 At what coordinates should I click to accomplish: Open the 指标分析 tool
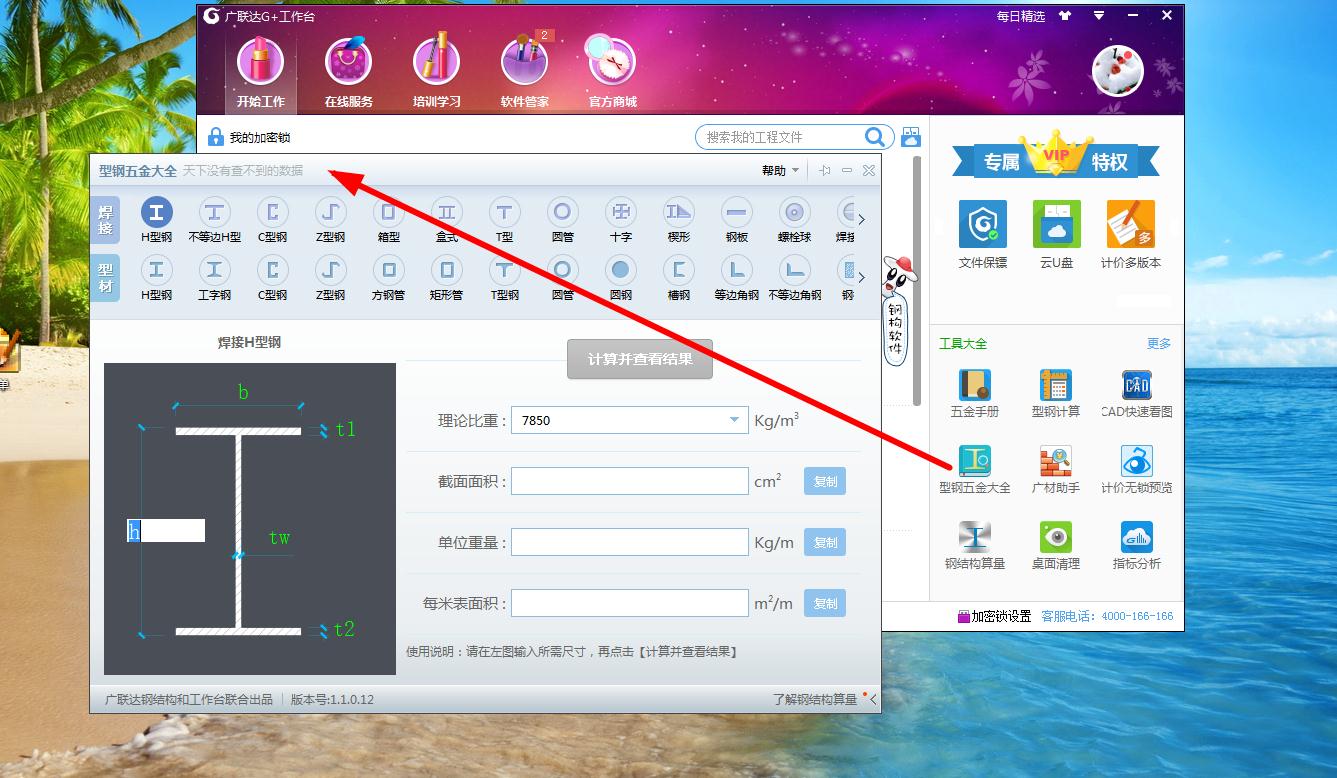tap(1136, 545)
